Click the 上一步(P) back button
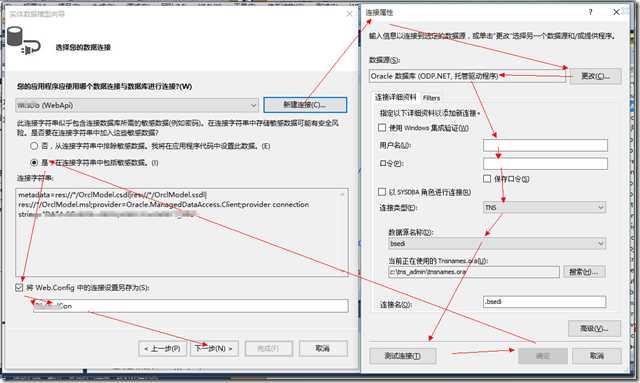Image resolution: width=640 pixels, height=383 pixels. pos(162,348)
